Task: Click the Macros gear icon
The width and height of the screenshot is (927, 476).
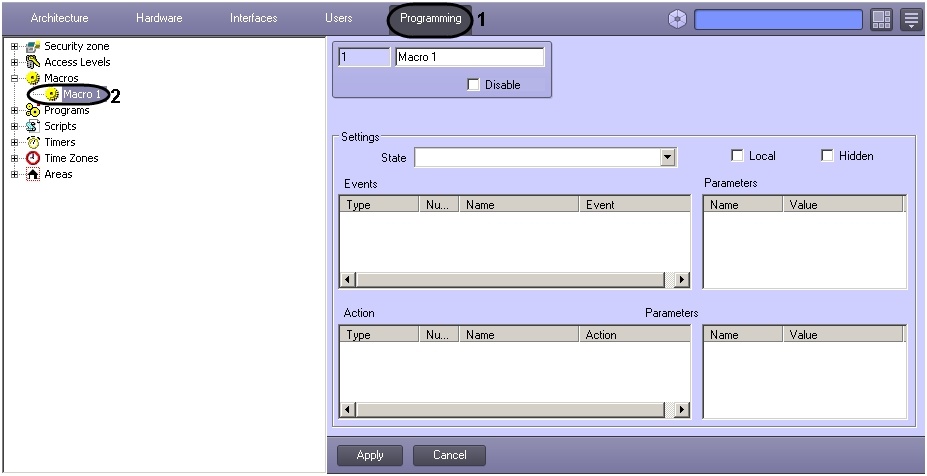Action: 33,78
